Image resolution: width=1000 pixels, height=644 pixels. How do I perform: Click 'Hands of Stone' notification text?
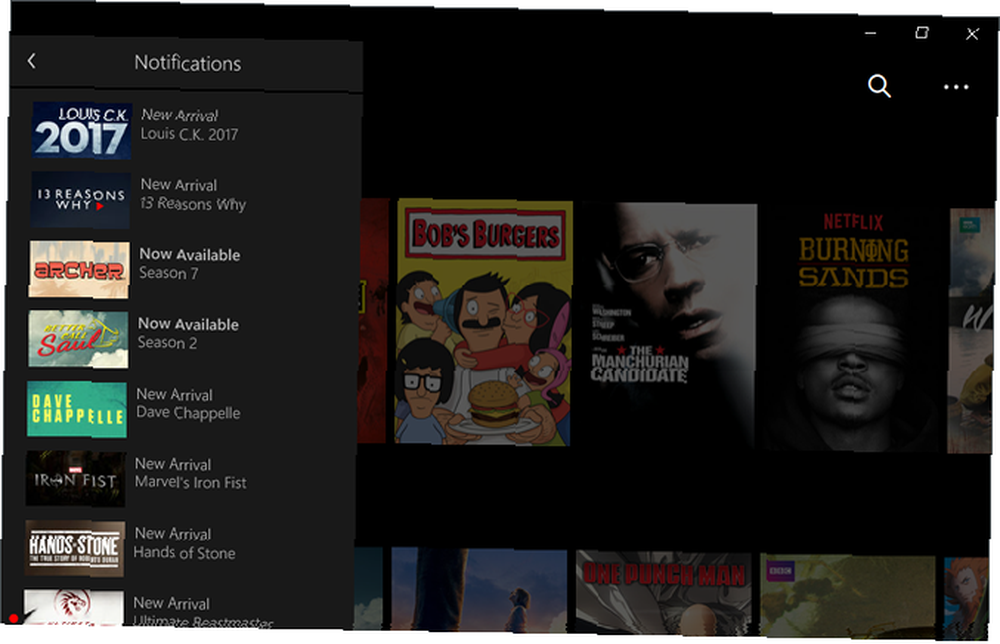click(184, 552)
